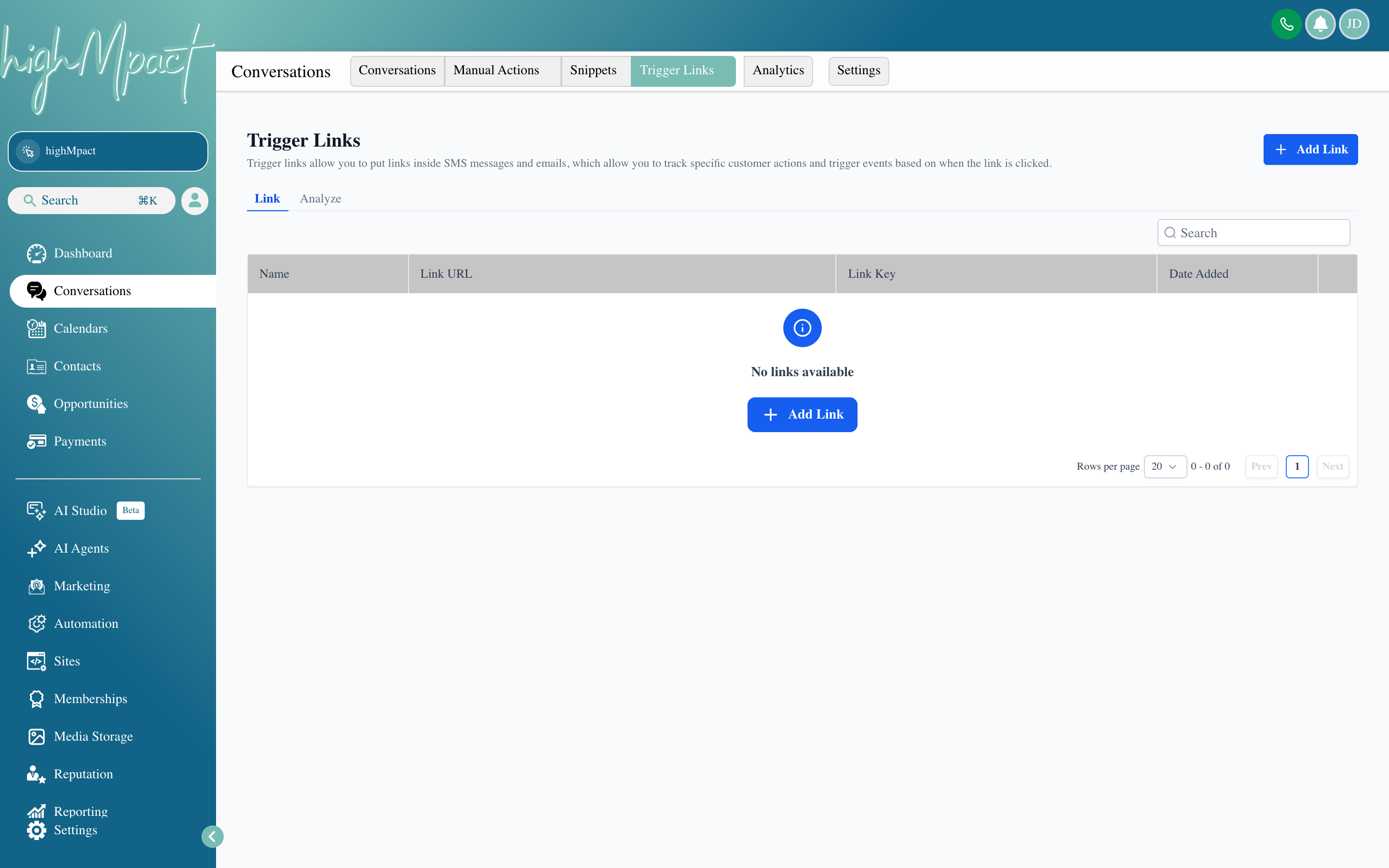1389x868 pixels.
Task: Switch to the Manual Actions tab
Action: coord(502,70)
